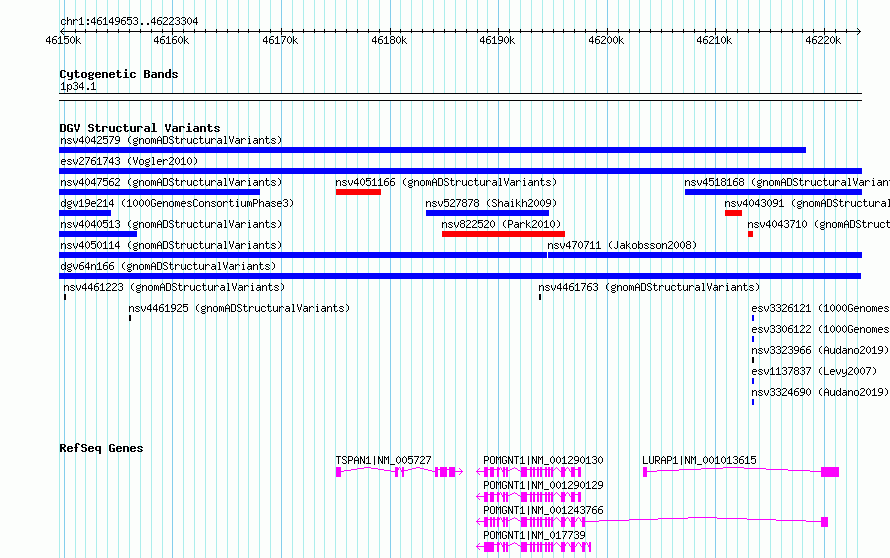Open variant nsv4040513 label

point(171,224)
